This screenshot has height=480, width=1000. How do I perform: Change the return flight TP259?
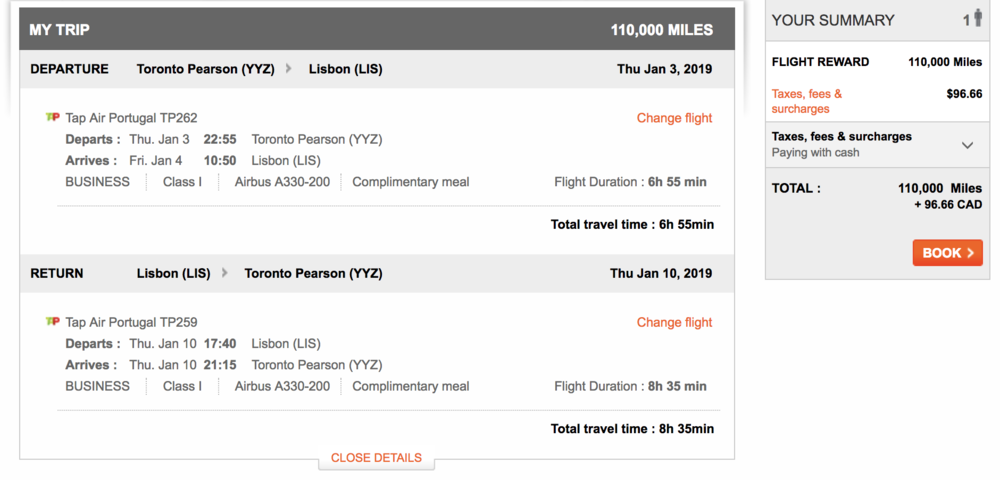pyautogui.click(x=674, y=322)
